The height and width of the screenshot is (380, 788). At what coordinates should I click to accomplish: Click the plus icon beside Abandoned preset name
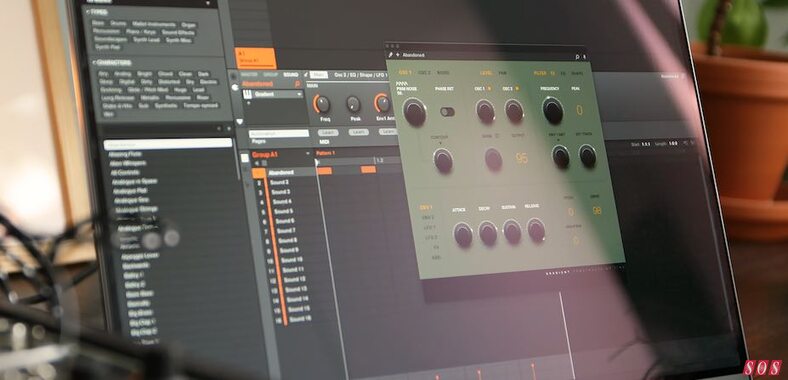click(398, 54)
